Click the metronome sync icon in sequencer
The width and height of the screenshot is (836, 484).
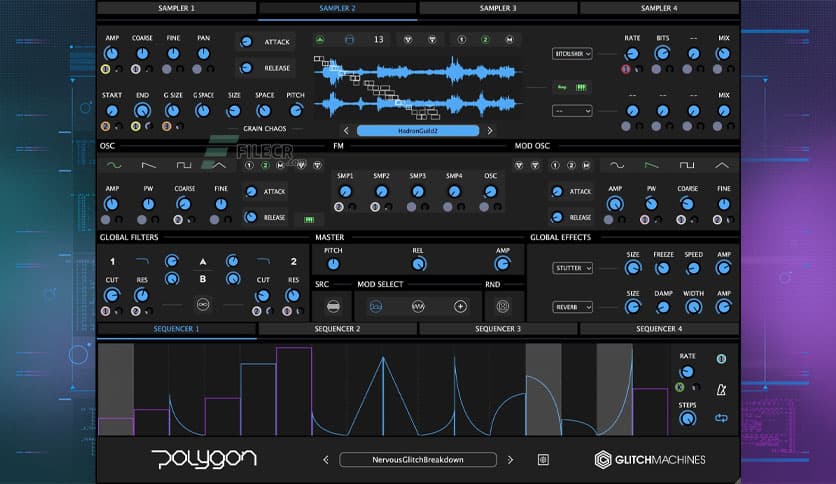[x=721, y=390]
